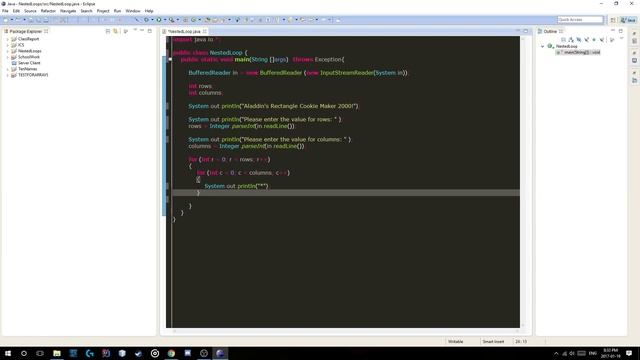
Task: Click the System.out.println("*") code line
Action: coord(236,186)
